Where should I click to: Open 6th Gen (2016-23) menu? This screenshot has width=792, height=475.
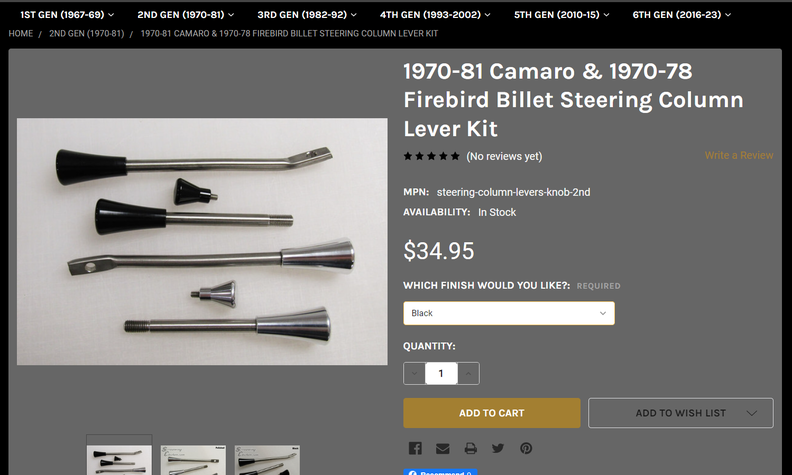click(681, 15)
